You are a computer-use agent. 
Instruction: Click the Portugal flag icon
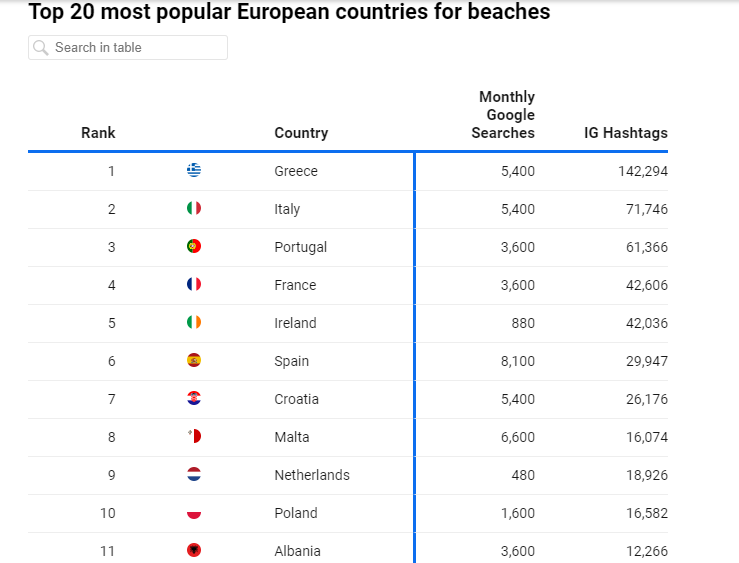[194, 247]
